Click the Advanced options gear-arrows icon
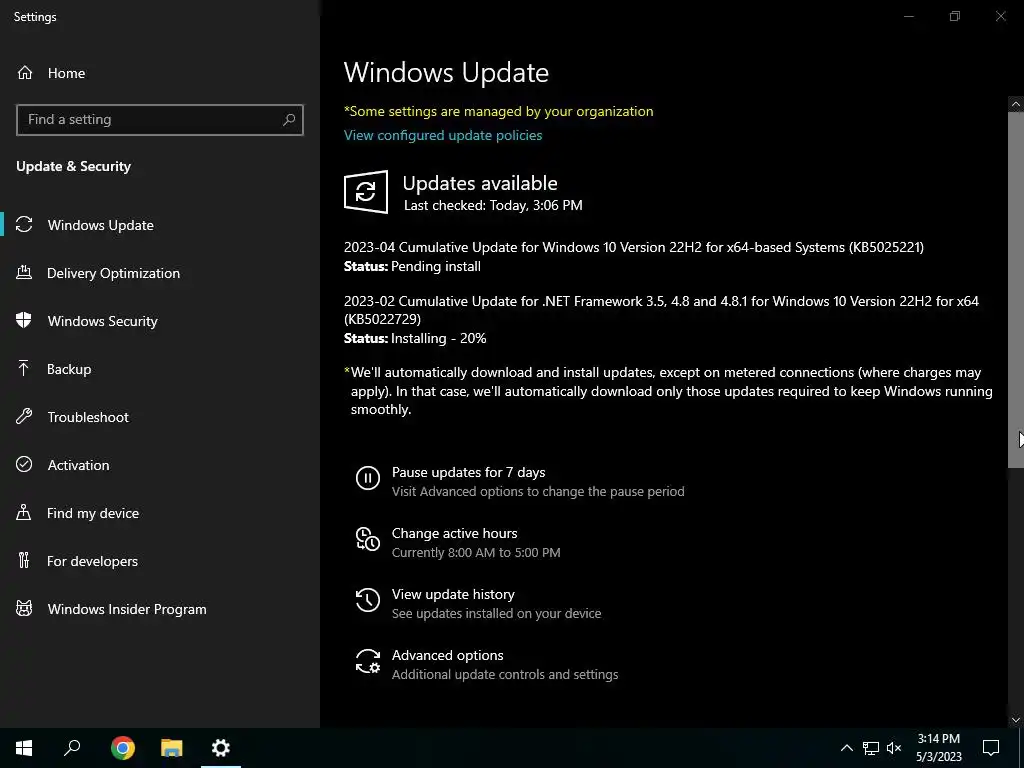This screenshot has height=768, width=1024. 368,661
